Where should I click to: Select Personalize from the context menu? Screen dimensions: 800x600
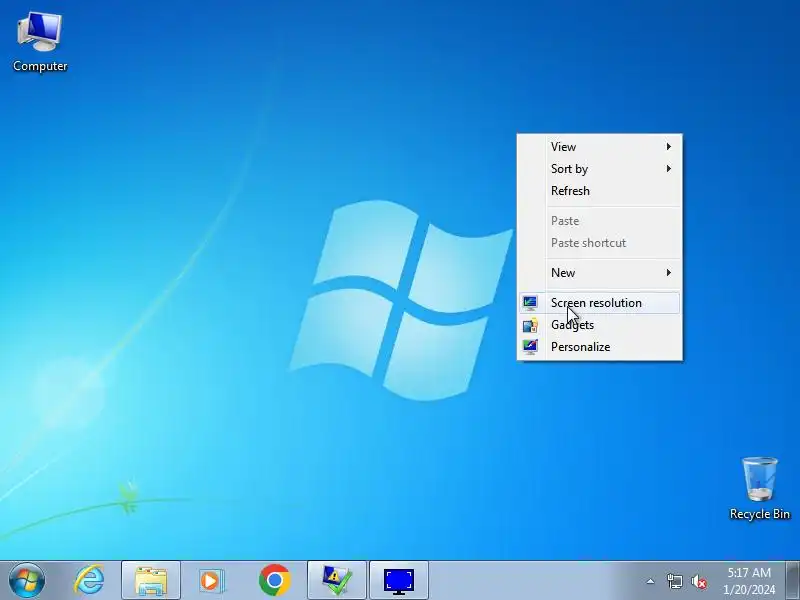point(599,347)
